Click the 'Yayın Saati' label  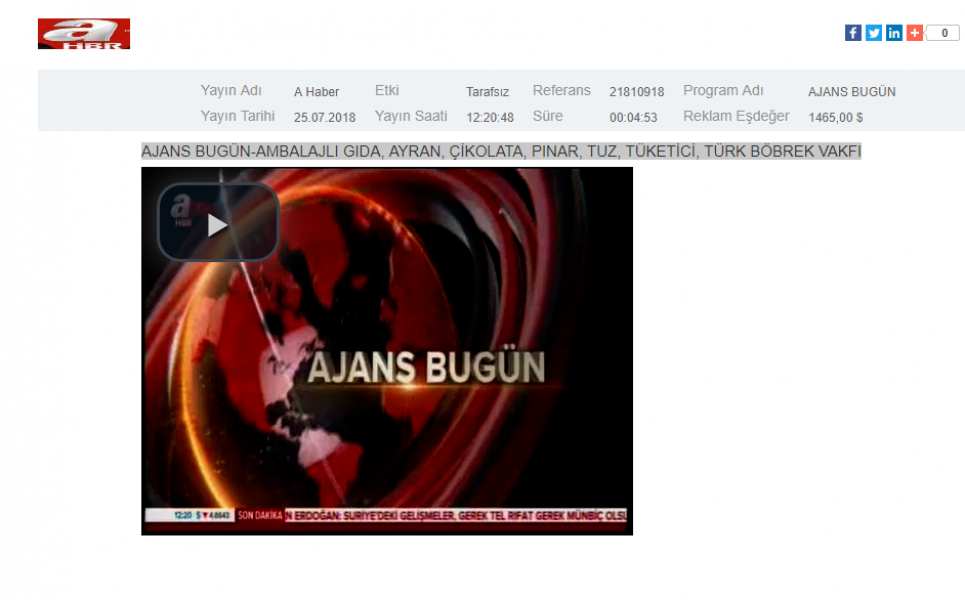click(x=411, y=116)
